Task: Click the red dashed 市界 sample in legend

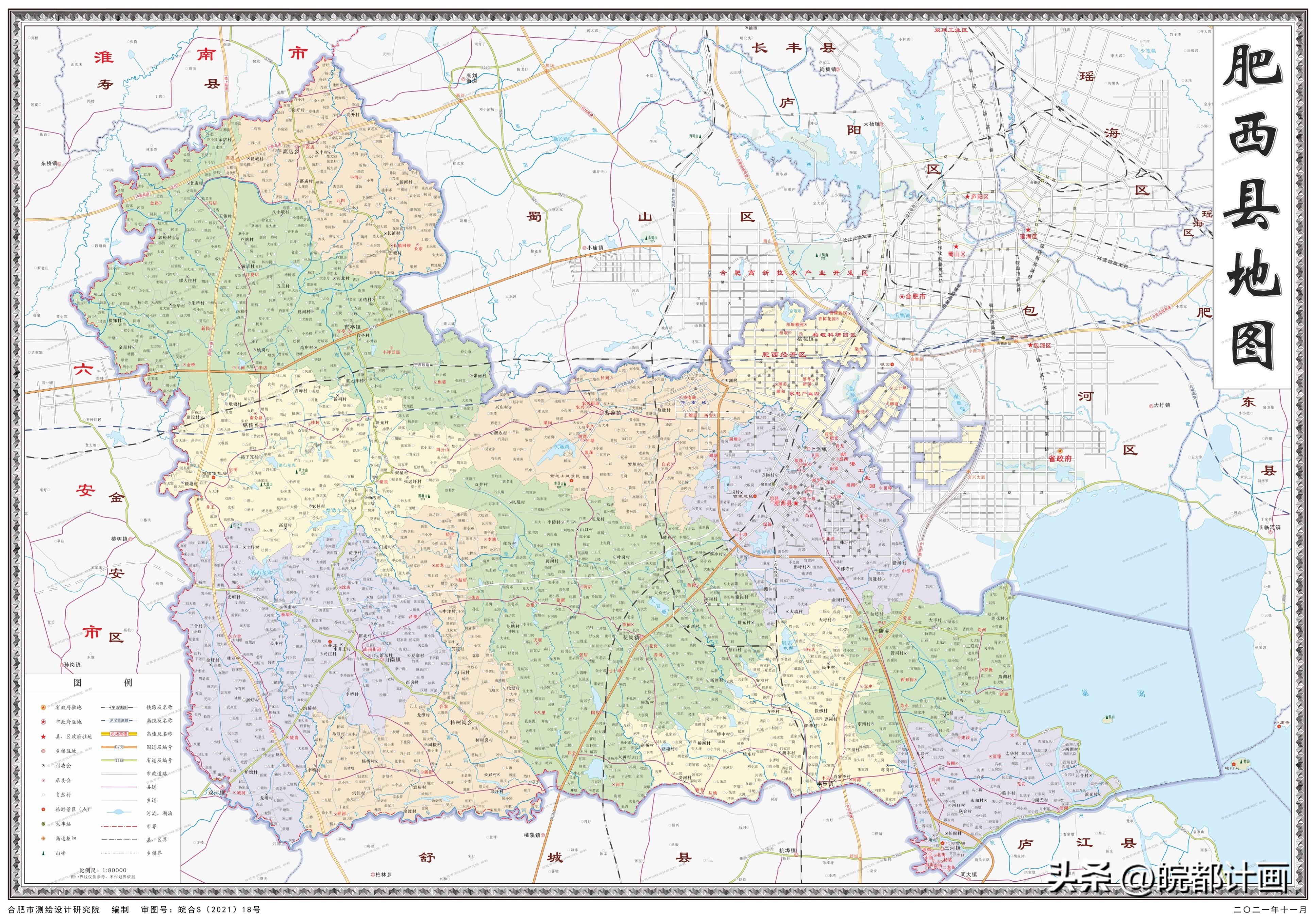Action: click(x=120, y=826)
